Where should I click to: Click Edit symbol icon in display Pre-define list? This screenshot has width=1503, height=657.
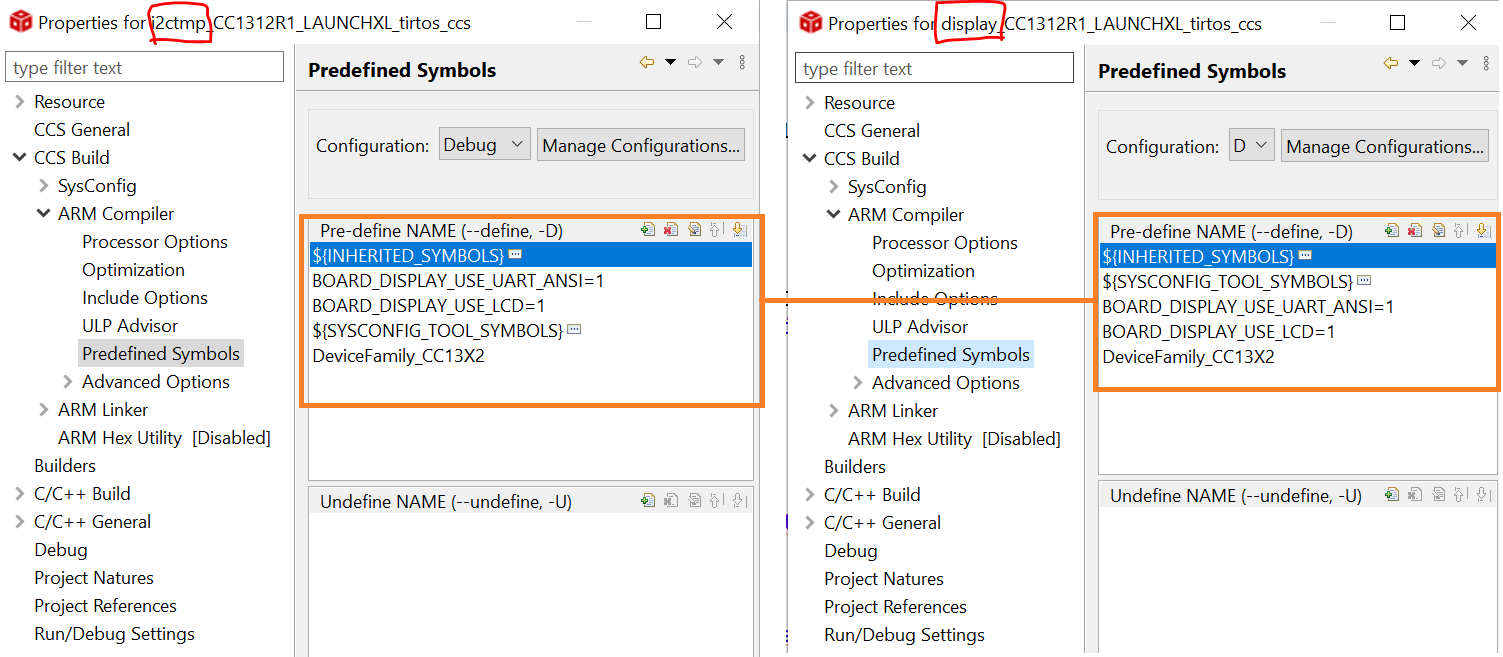(x=1438, y=231)
